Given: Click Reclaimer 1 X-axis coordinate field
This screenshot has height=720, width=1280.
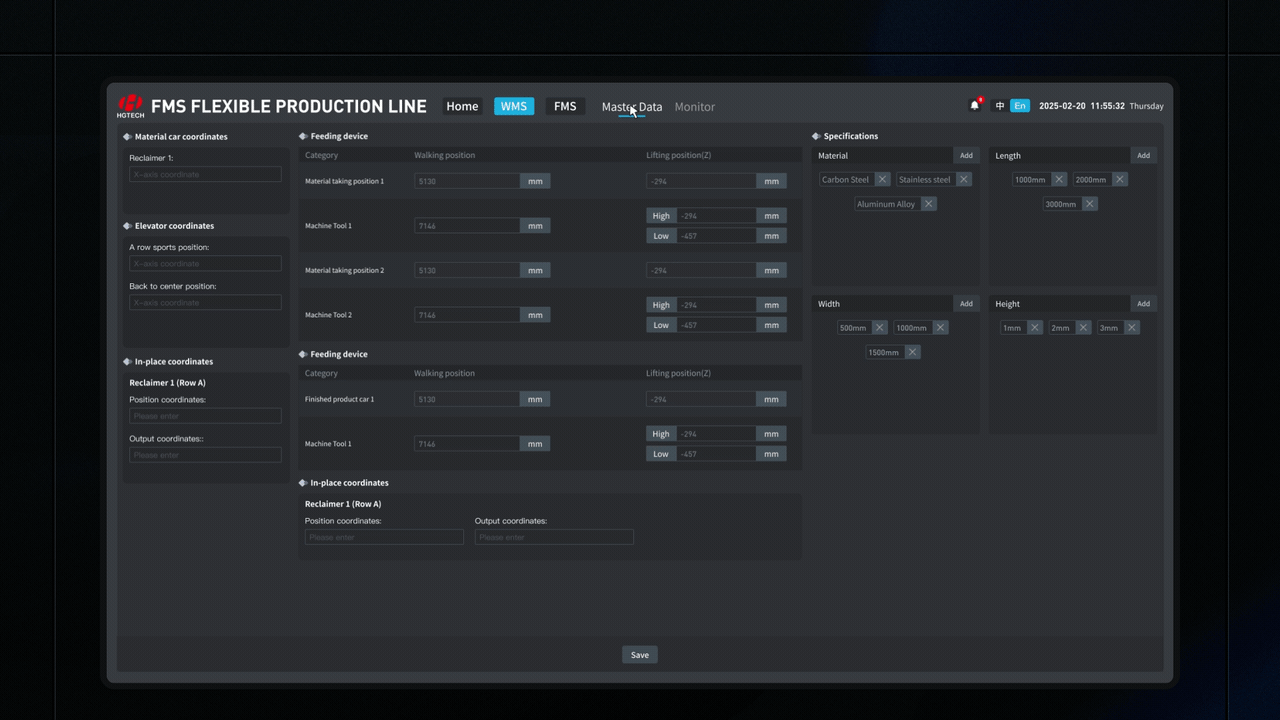Looking at the screenshot, I should 205,174.
